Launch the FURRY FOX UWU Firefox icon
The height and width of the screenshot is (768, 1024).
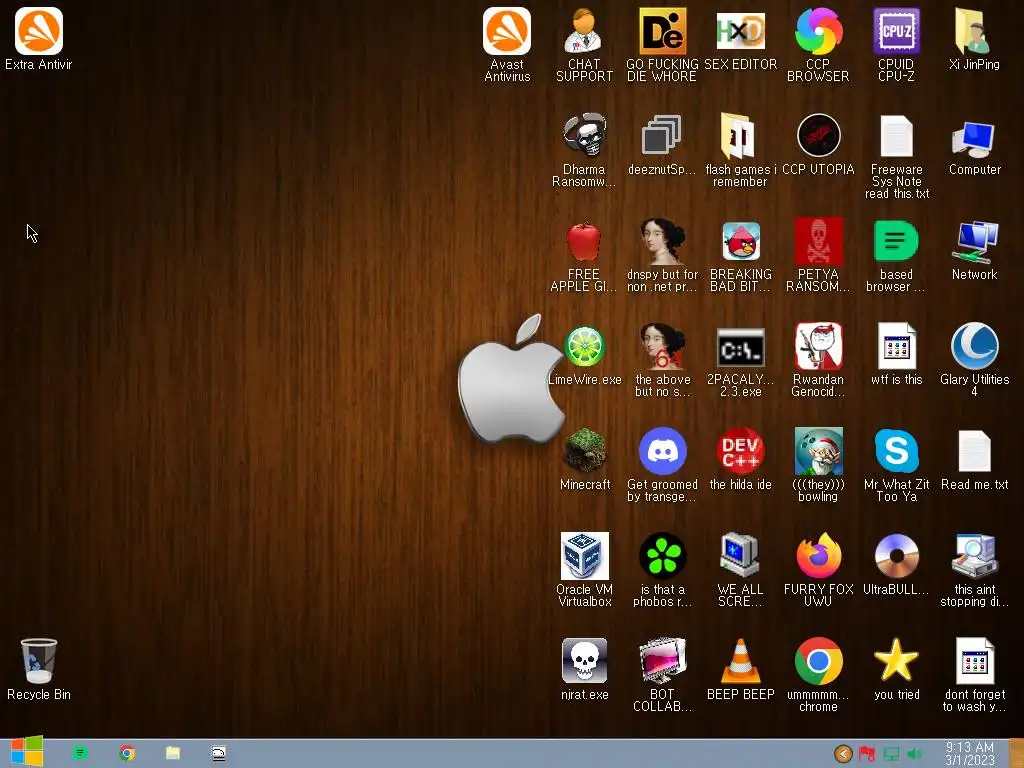[x=818, y=571]
